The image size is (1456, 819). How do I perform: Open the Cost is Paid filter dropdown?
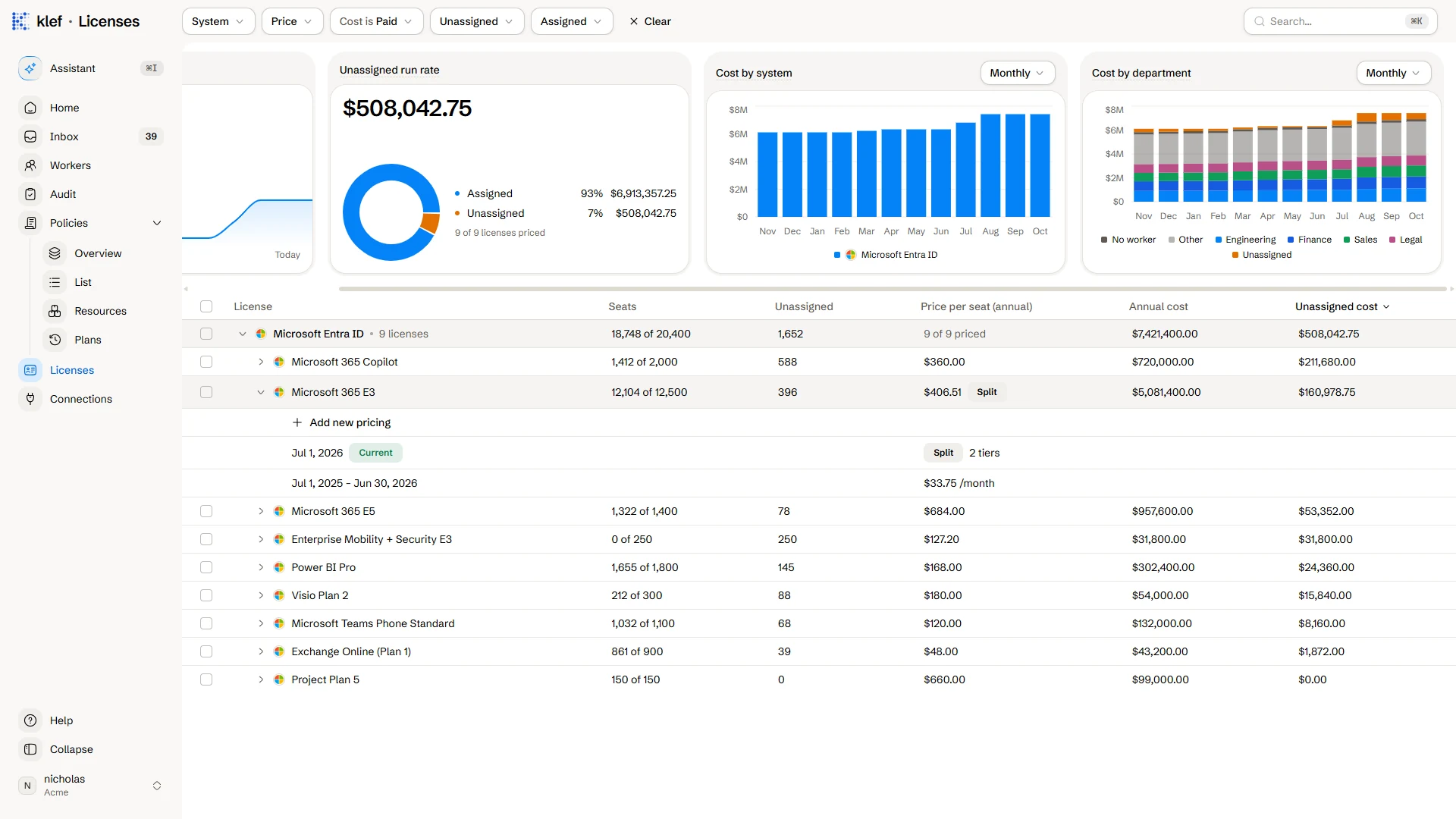coord(376,21)
